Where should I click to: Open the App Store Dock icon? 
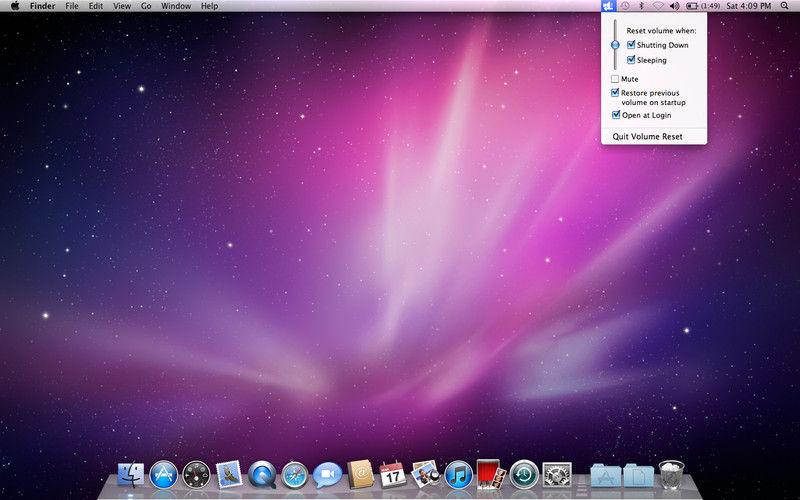click(x=164, y=474)
